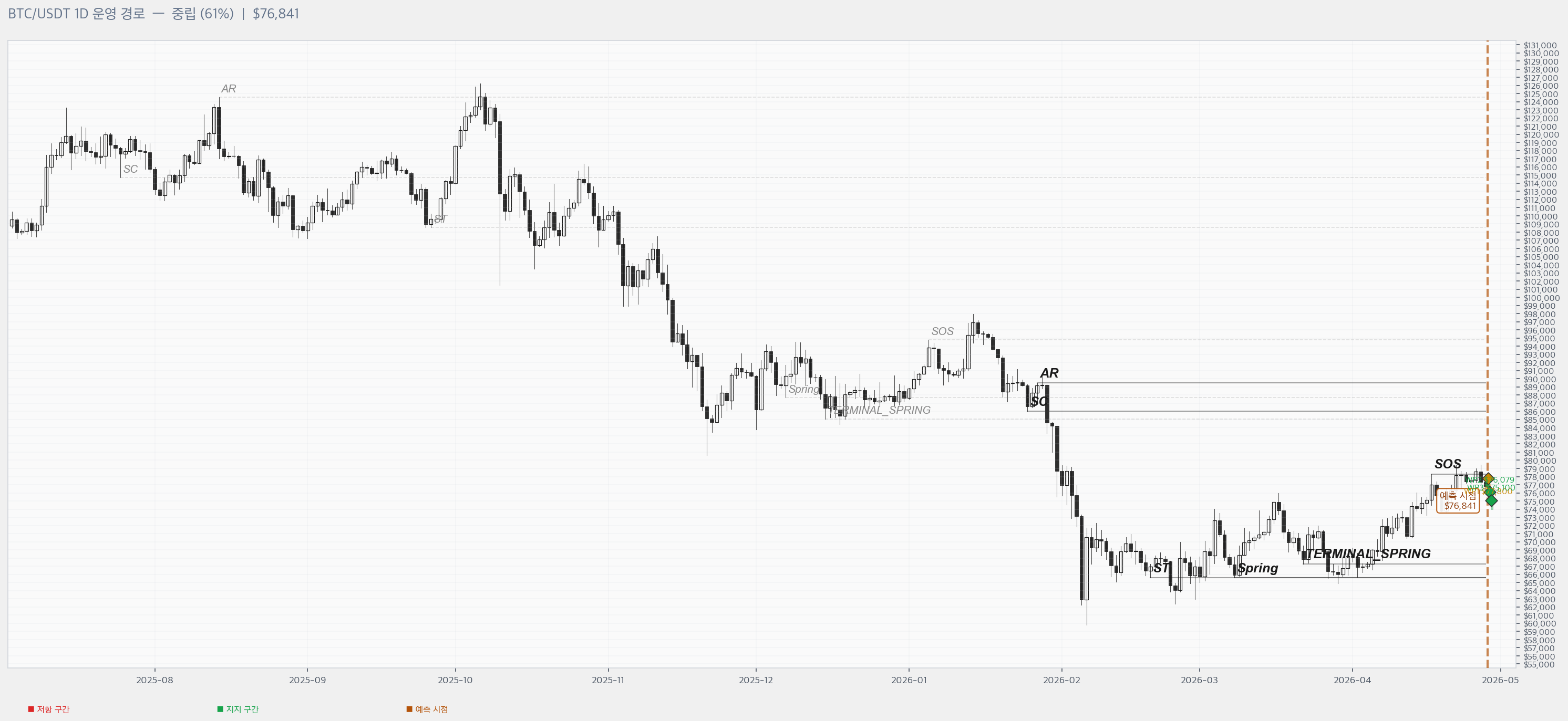Click the orange WP1 diamond marker
The height and width of the screenshot is (721, 1568).
point(1488,479)
